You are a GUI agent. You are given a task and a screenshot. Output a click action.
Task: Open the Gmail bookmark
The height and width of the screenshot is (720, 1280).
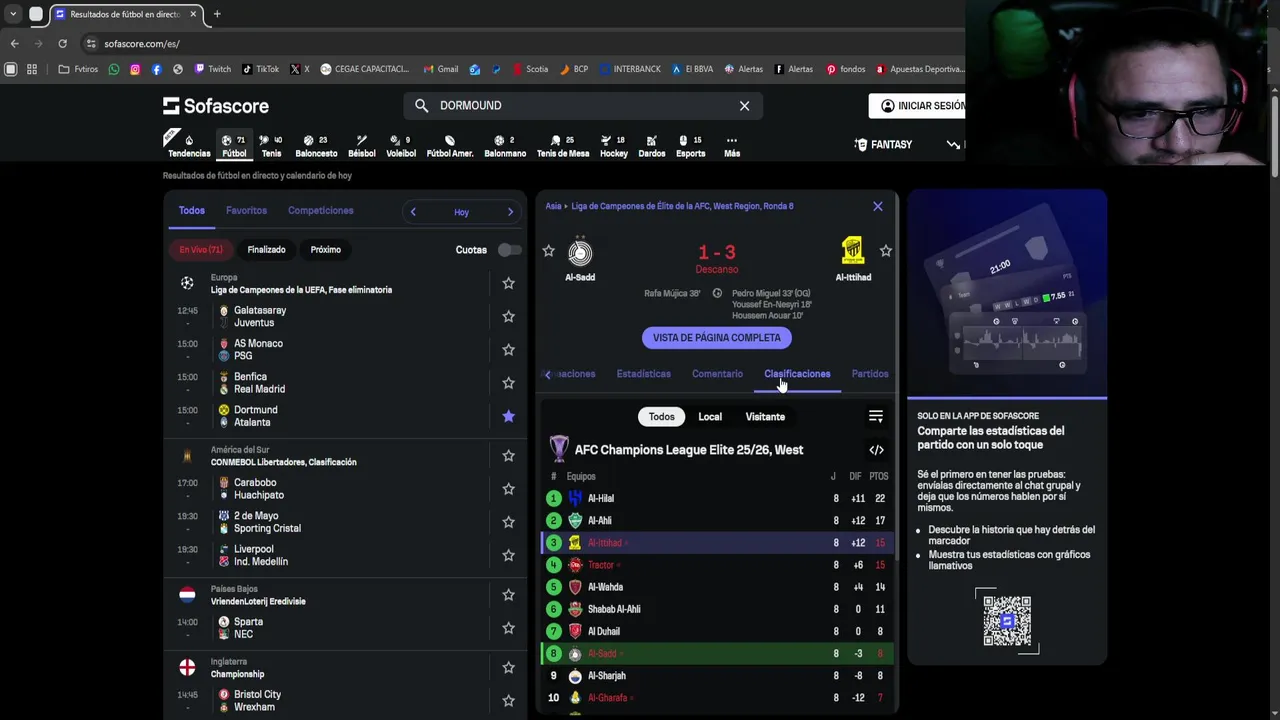coord(441,69)
